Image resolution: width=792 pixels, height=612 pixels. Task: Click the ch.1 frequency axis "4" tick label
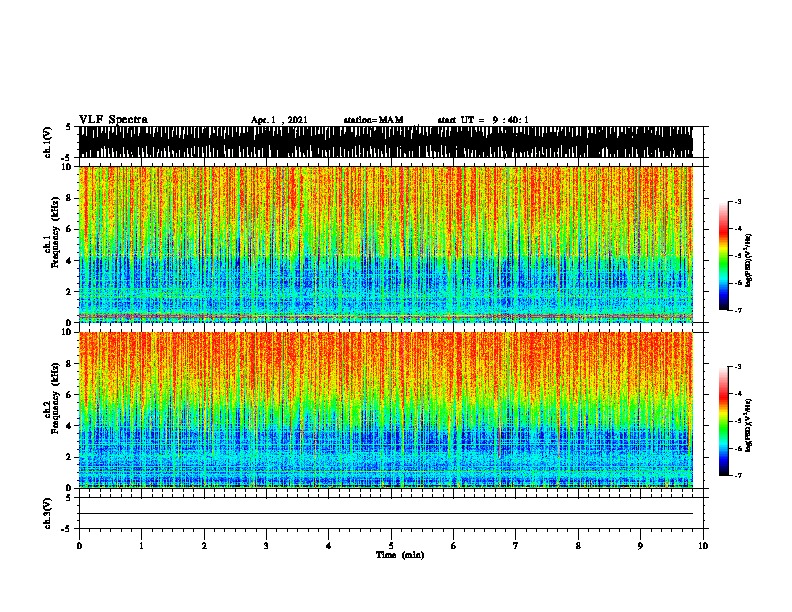(x=69, y=260)
